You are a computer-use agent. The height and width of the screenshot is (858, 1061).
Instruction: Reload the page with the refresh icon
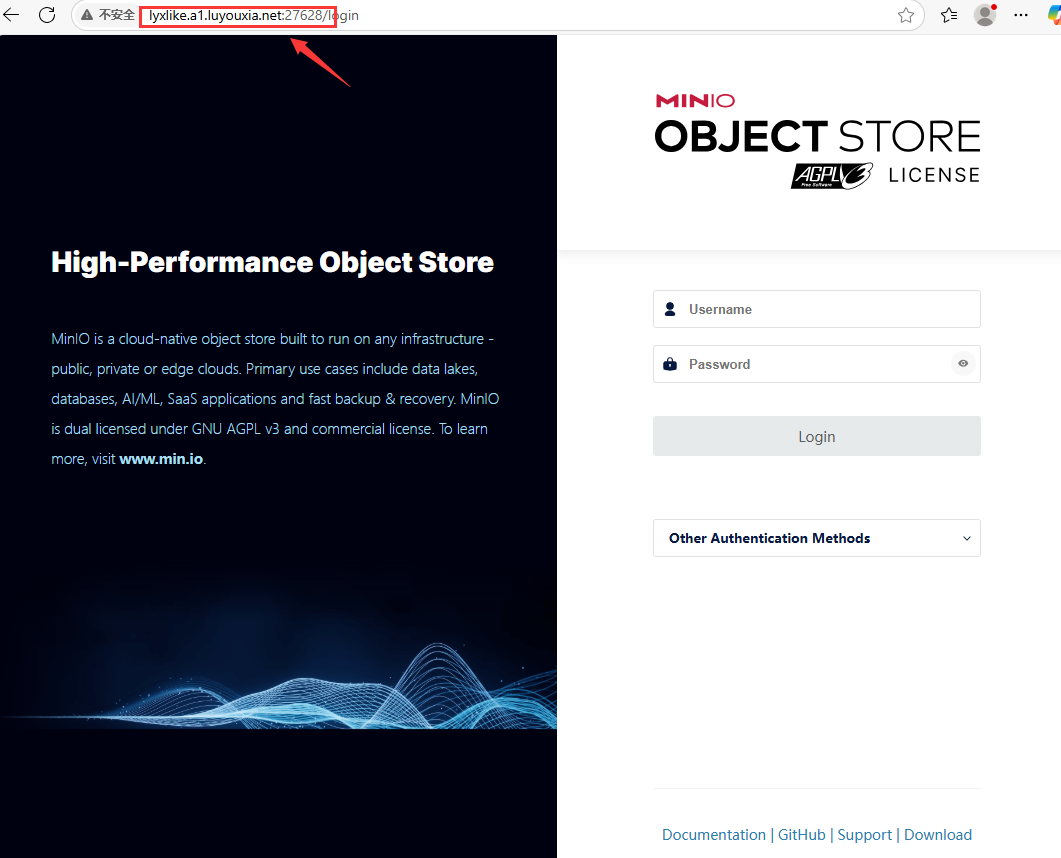[47, 15]
